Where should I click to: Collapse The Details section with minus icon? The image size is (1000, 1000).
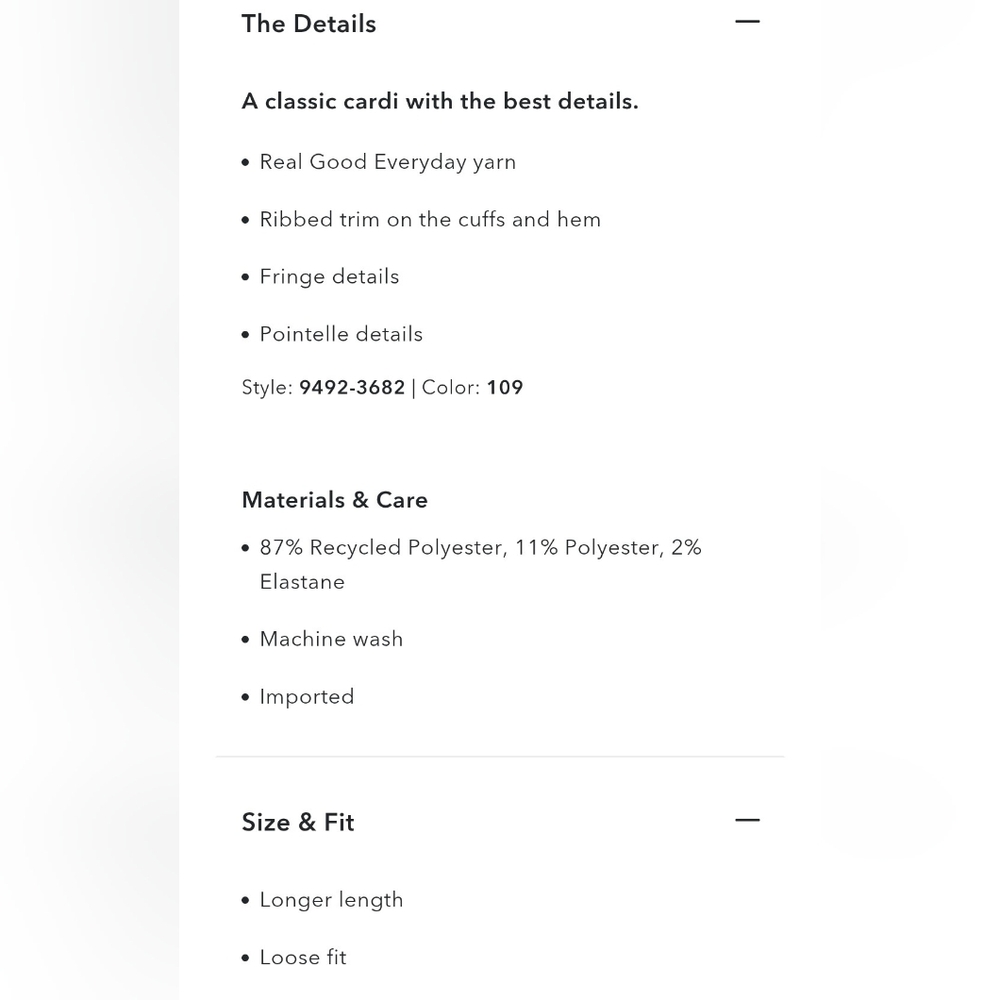pyautogui.click(x=747, y=22)
